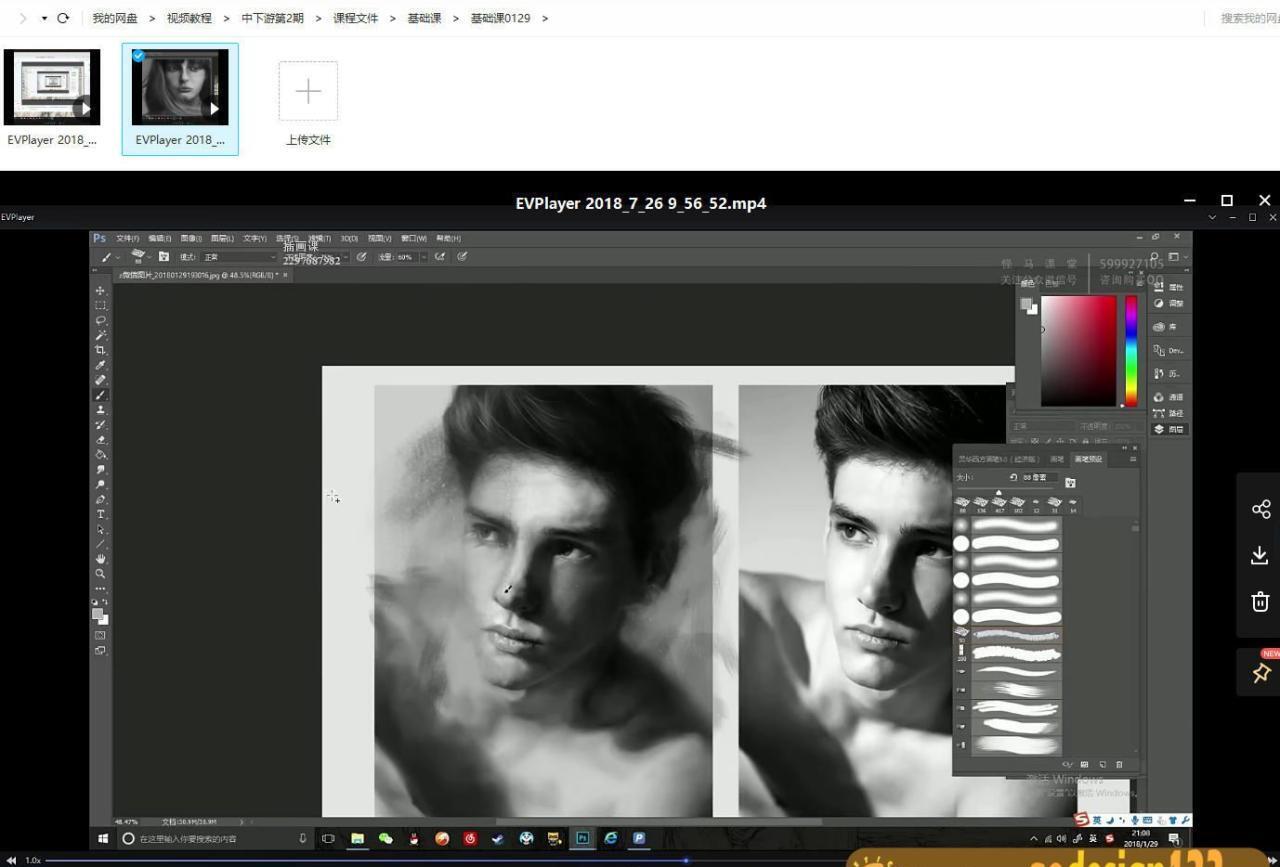Switch to the 画笔预设 tab
The width and height of the screenshot is (1280, 867).
coord(1088,459)
